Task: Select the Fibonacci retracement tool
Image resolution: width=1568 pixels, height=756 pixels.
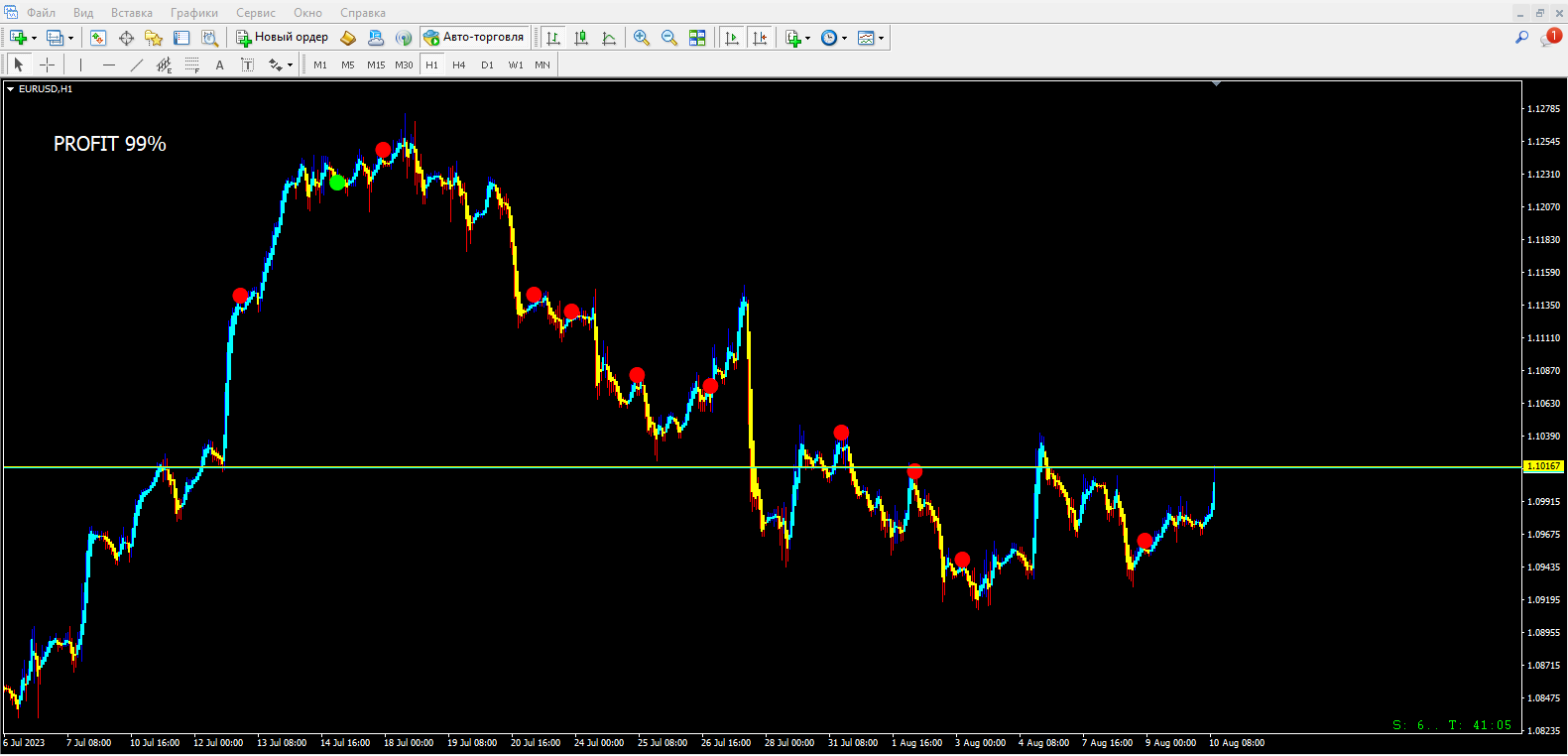Action: [x=191, y=64]
